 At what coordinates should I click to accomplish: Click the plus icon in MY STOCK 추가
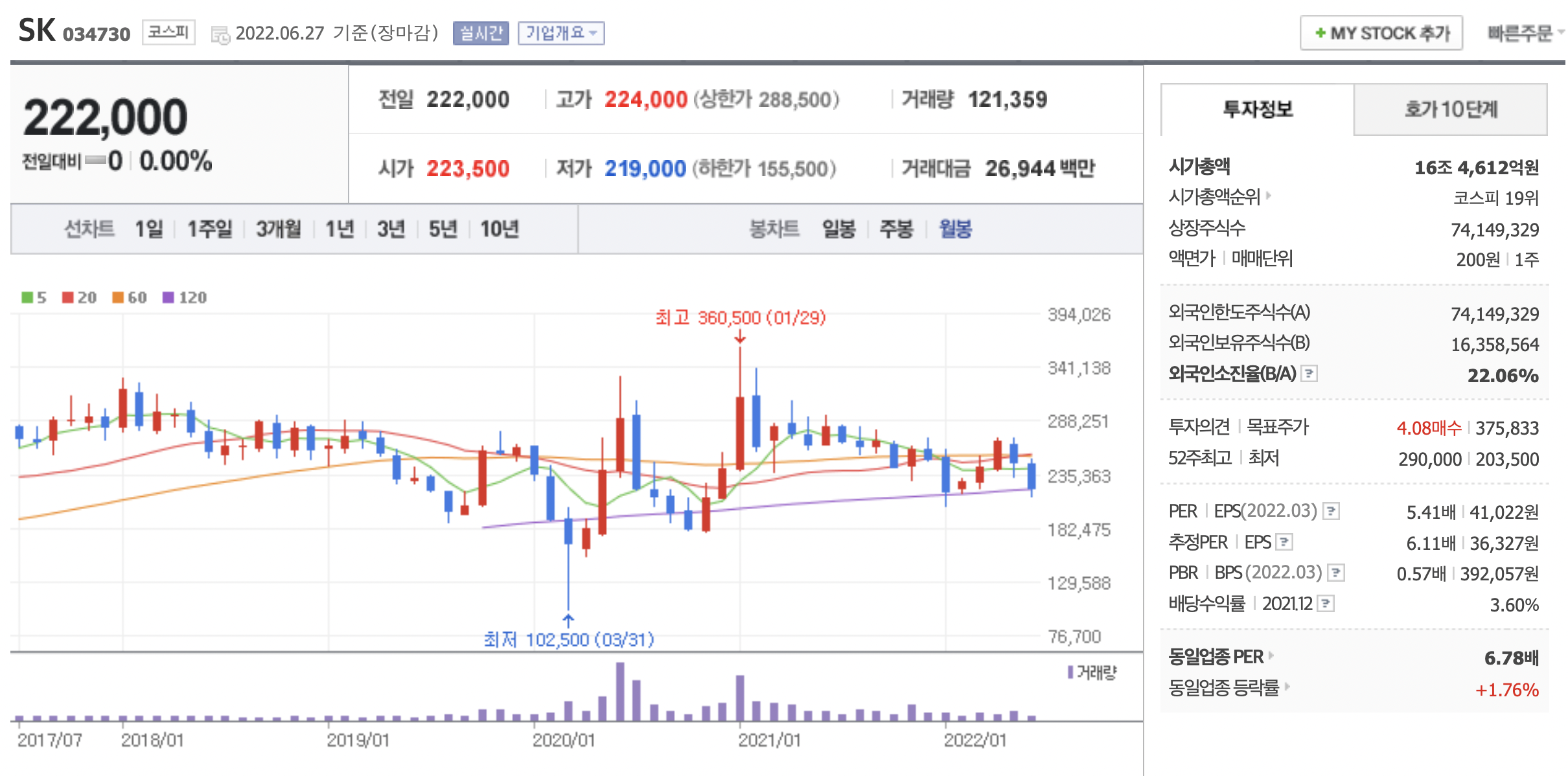point(1320,33)
